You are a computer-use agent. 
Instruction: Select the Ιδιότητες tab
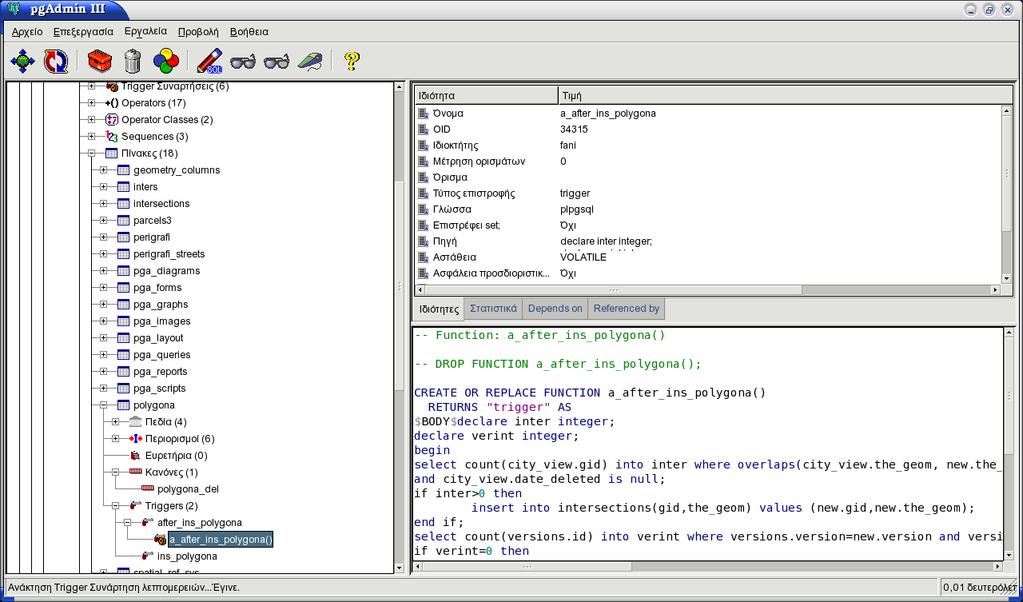(438, 309)
